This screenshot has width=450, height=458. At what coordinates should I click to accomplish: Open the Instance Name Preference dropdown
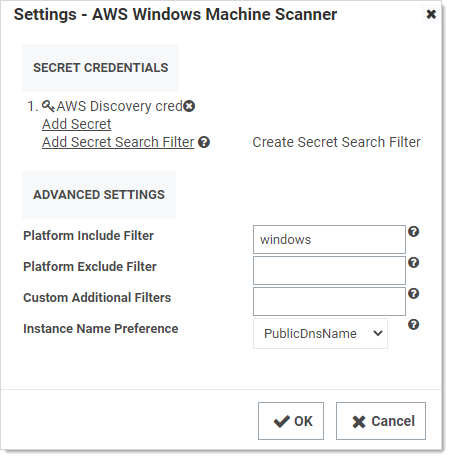pyautogui.click(x=320, y=333)
